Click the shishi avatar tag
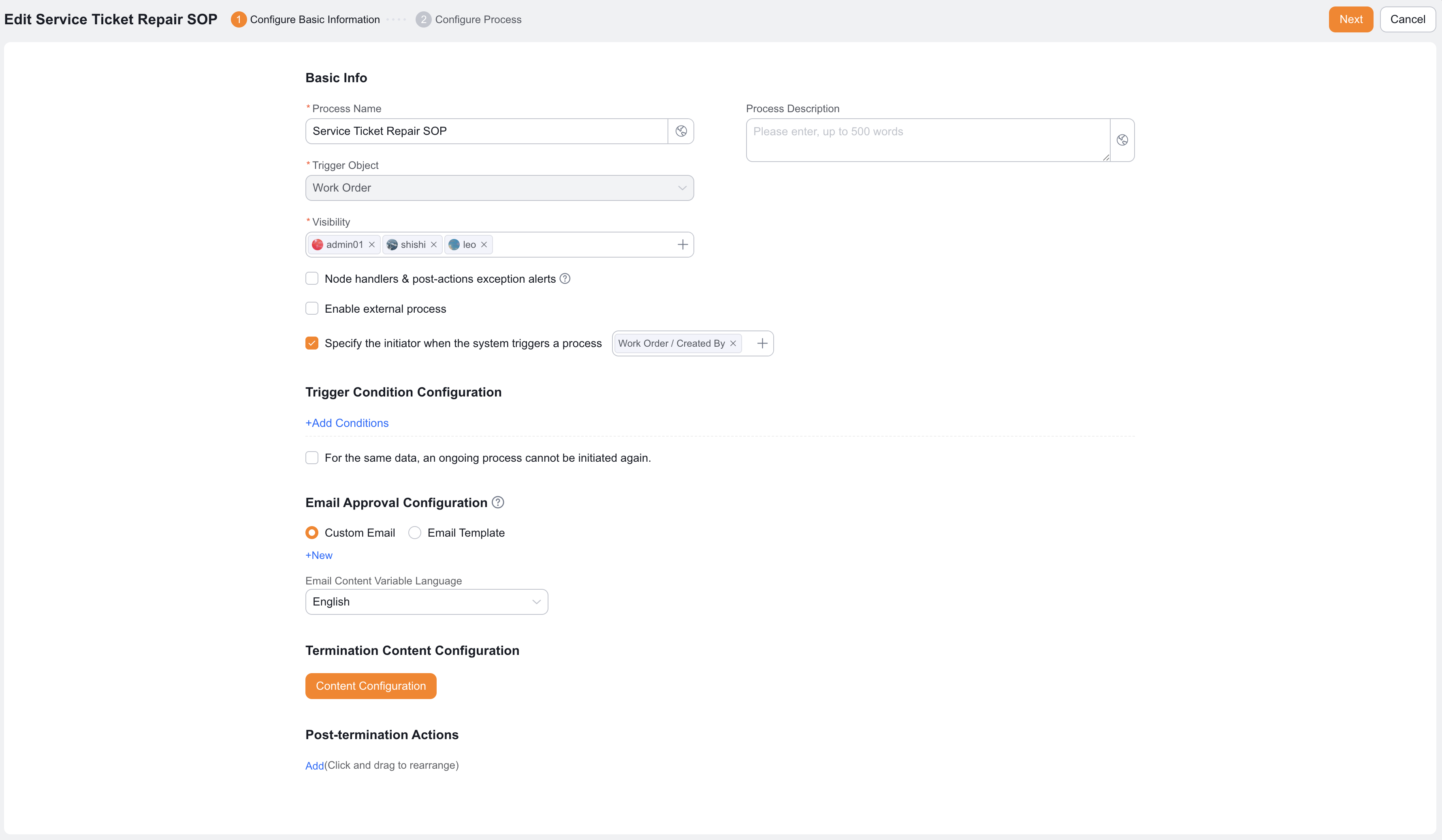The image size is (1442, 840). click(x=412, y=245)
